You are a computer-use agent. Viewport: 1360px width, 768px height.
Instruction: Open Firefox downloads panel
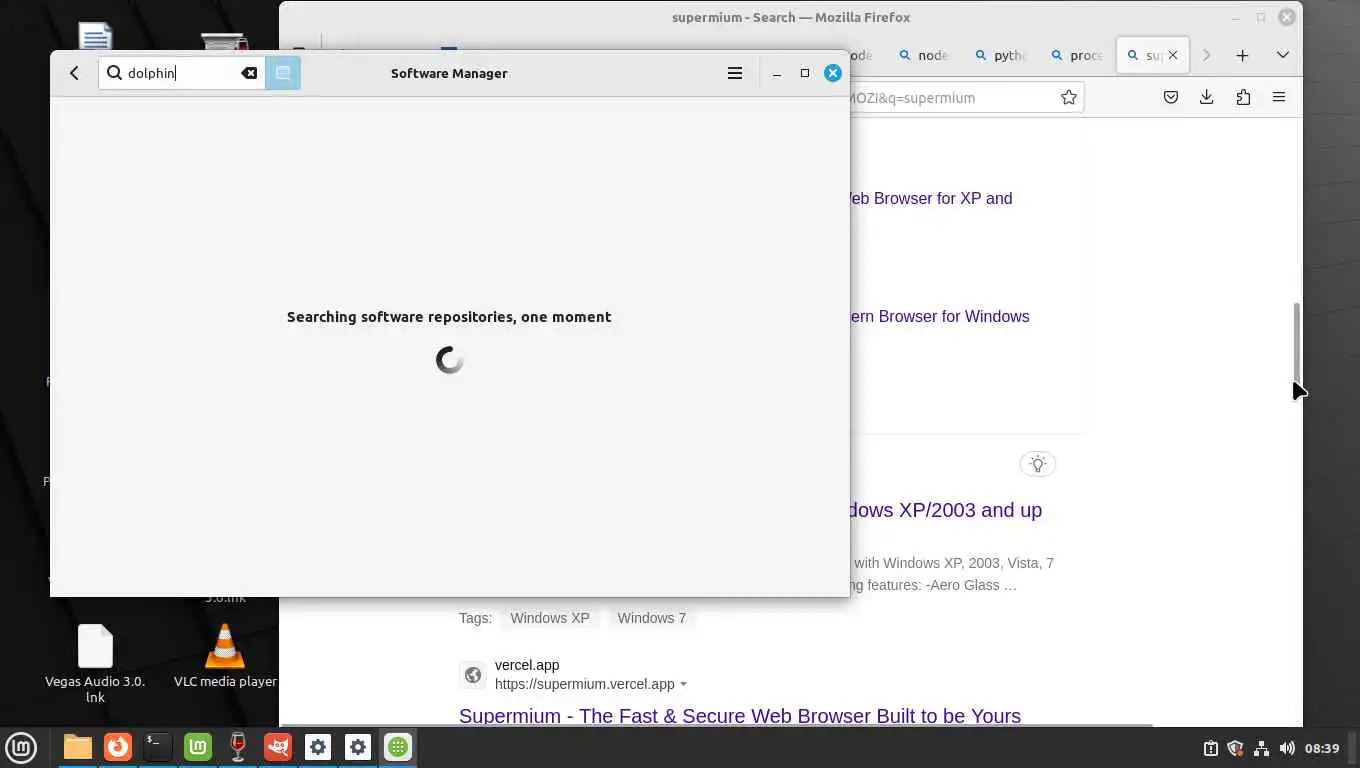(1207, 97)
